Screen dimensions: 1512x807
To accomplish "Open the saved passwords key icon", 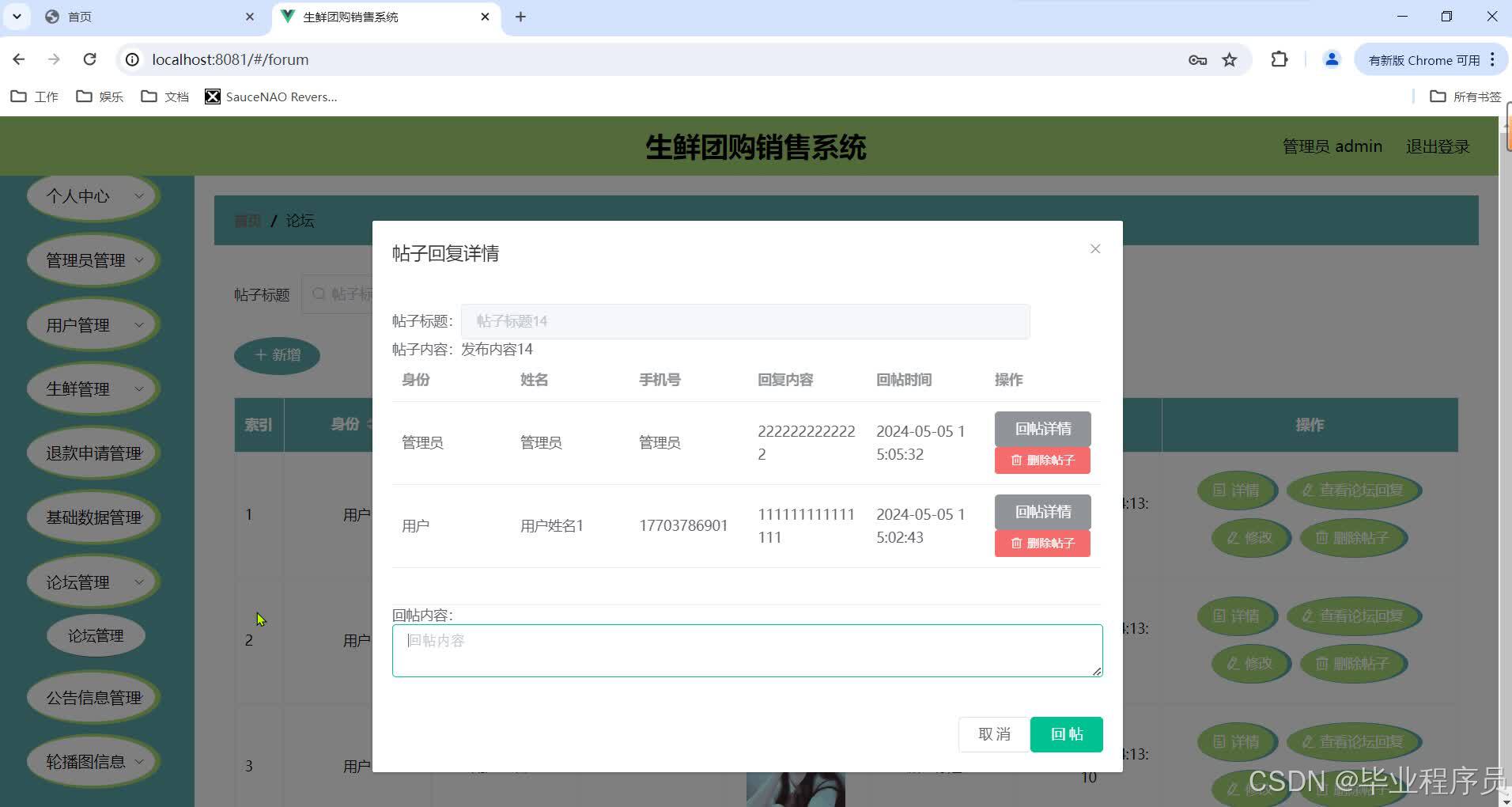I will click(x=1197, y=59).
